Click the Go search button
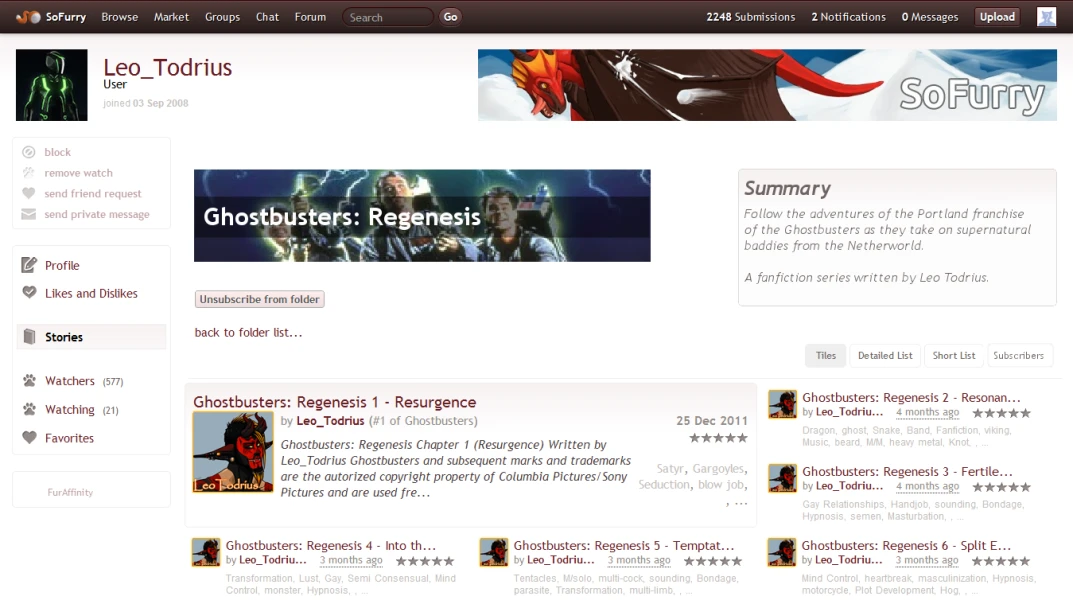The height and width of the screenshot is (600, 1073). click(x=450, y=17)
